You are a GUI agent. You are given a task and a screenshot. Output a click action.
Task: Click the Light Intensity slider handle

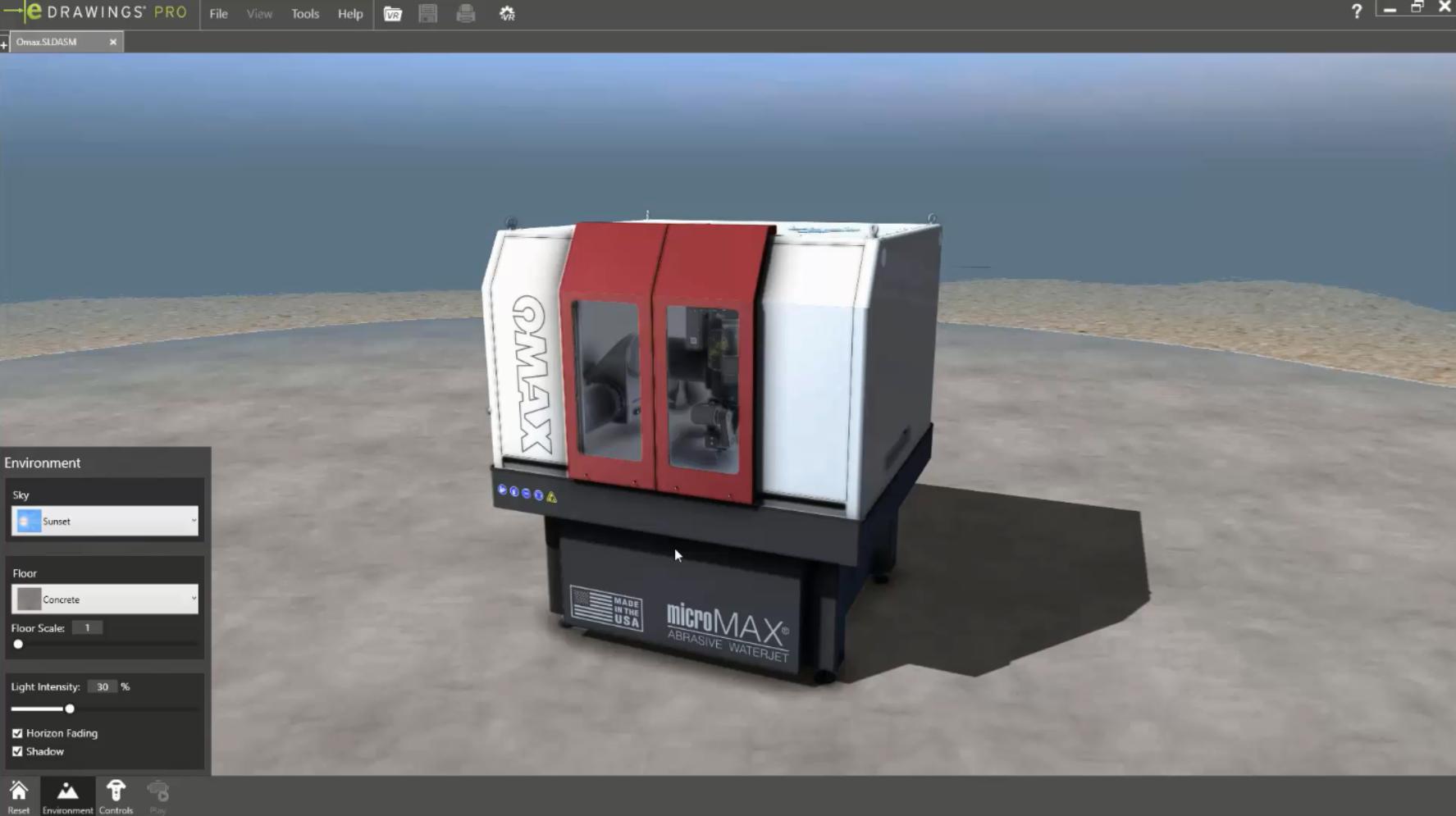(x=70, y=709)
